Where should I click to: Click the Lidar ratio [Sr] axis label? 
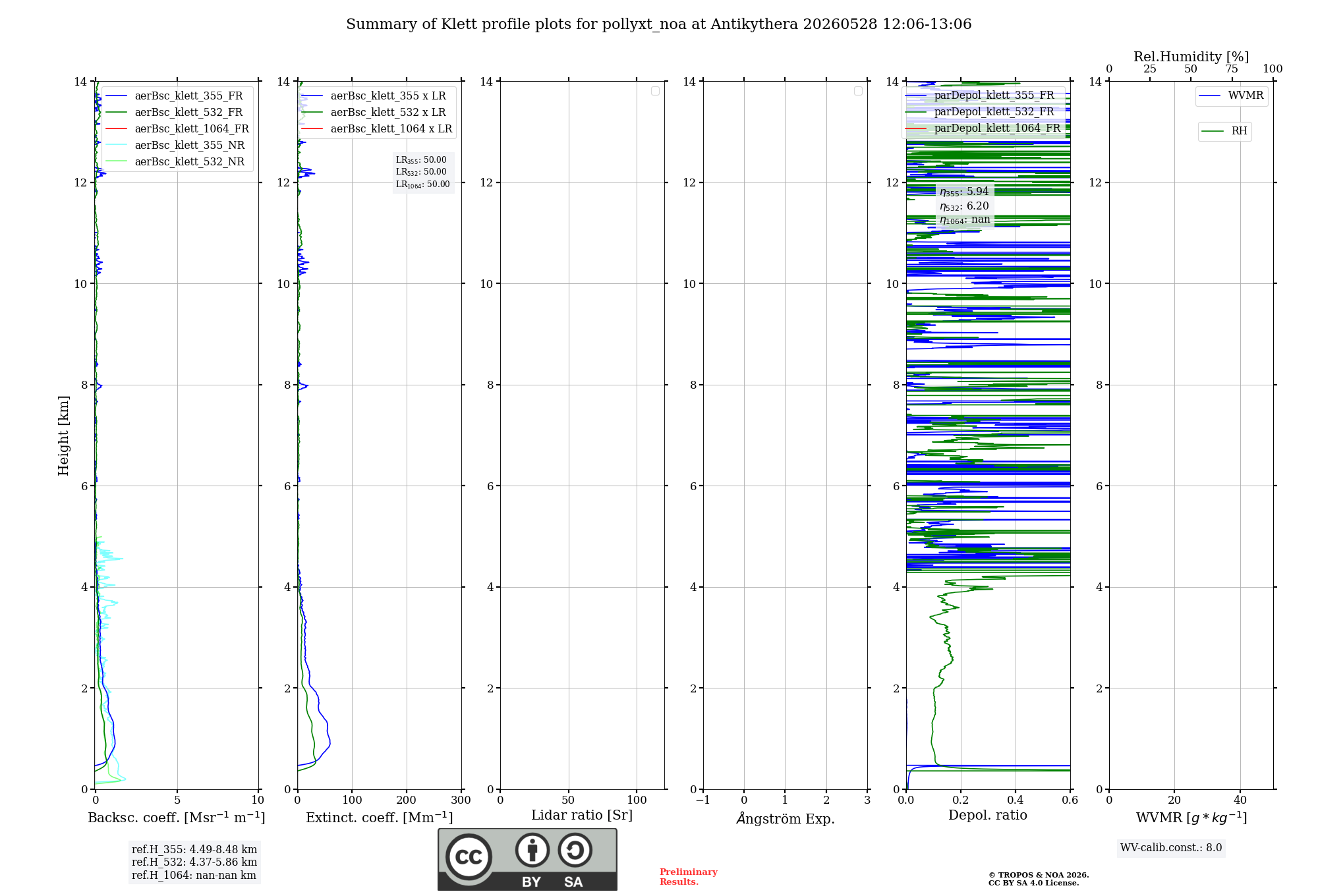point(582,816)
